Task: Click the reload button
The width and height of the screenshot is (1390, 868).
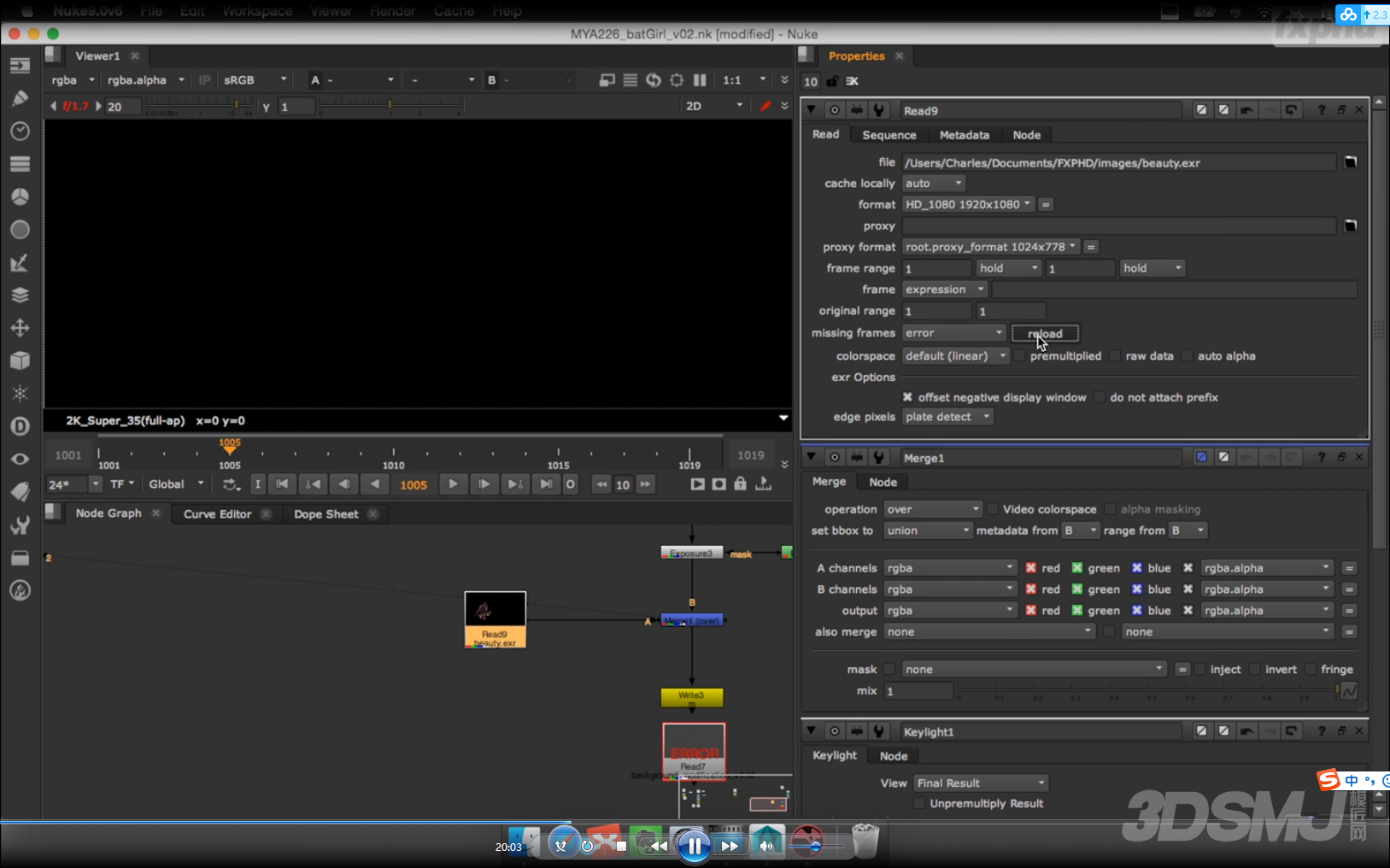Action: coord(1045,333)
